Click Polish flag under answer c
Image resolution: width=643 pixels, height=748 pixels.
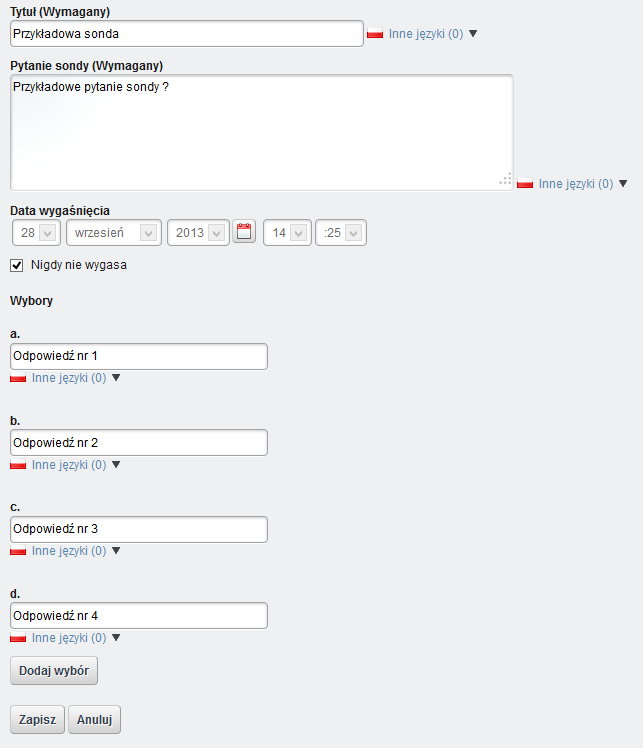18,551
